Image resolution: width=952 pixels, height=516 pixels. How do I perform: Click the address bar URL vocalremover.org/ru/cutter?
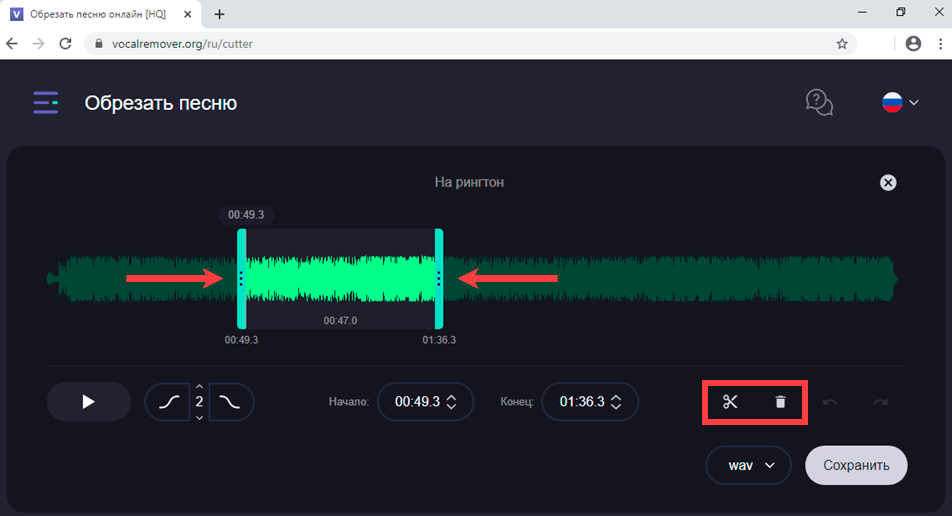point(182,44)
